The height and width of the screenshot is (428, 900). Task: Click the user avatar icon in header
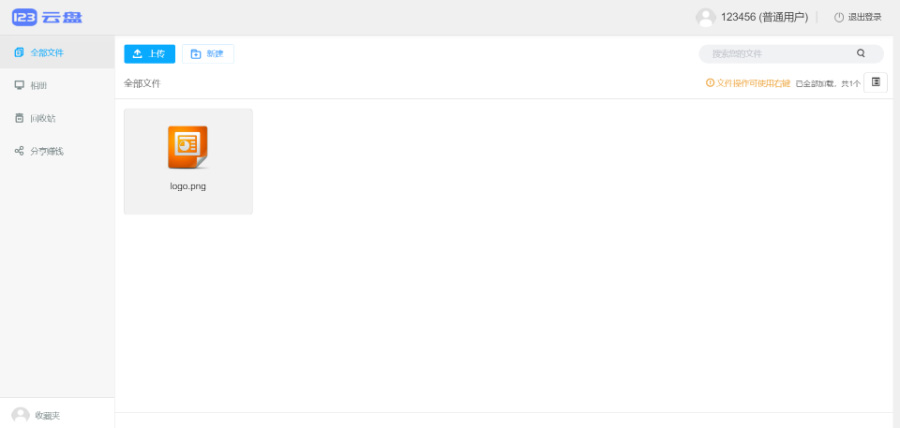click(x=706, y=17)
